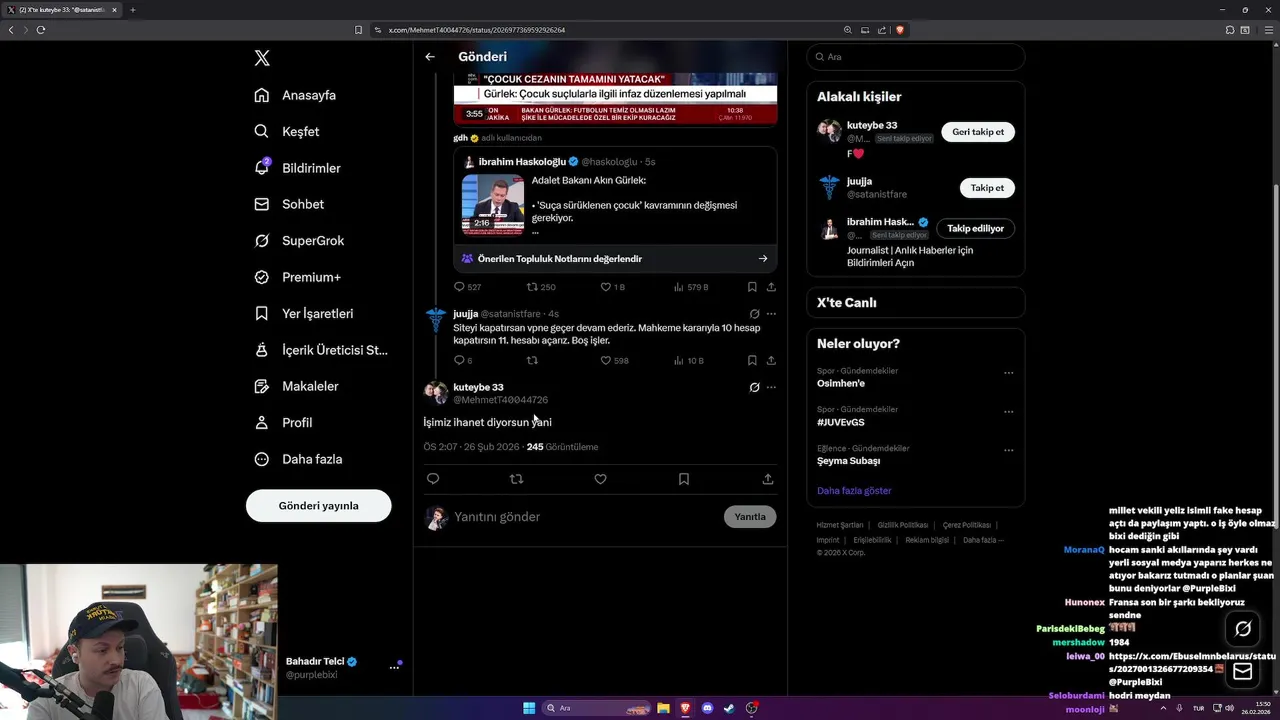Screen dimensions: 1280x720
Task: Open more options for Şeyma Subaşı trend
Action: coord(1008,450)
